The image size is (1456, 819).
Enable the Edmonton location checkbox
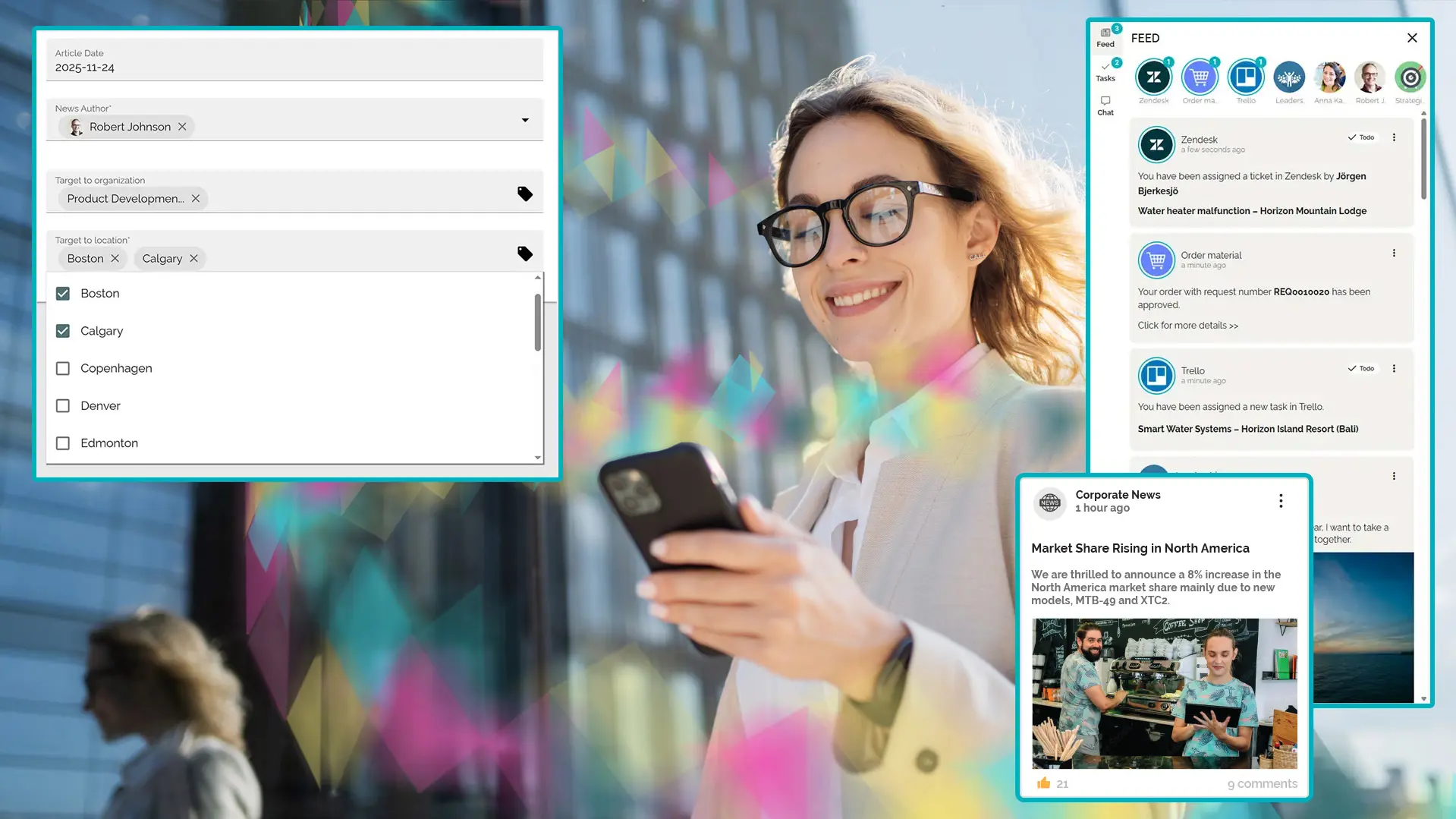coord(63,443)
